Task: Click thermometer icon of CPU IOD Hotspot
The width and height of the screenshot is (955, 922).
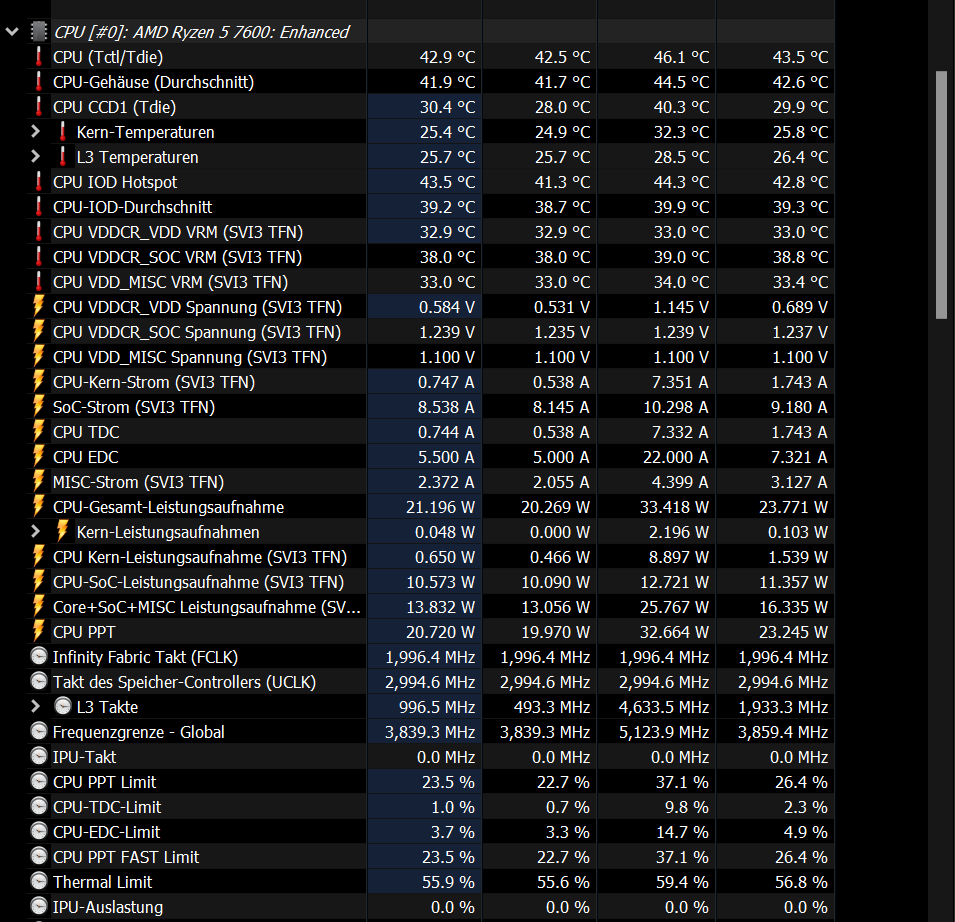Action: pos(38,181)
